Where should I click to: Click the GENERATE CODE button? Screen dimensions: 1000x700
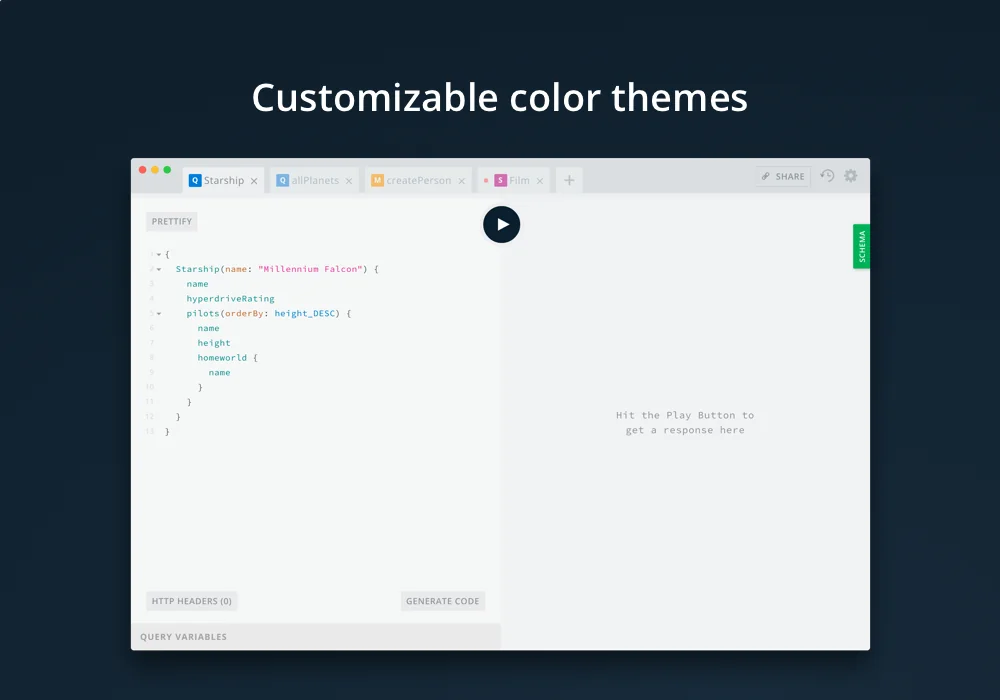[x=443, y=600]
